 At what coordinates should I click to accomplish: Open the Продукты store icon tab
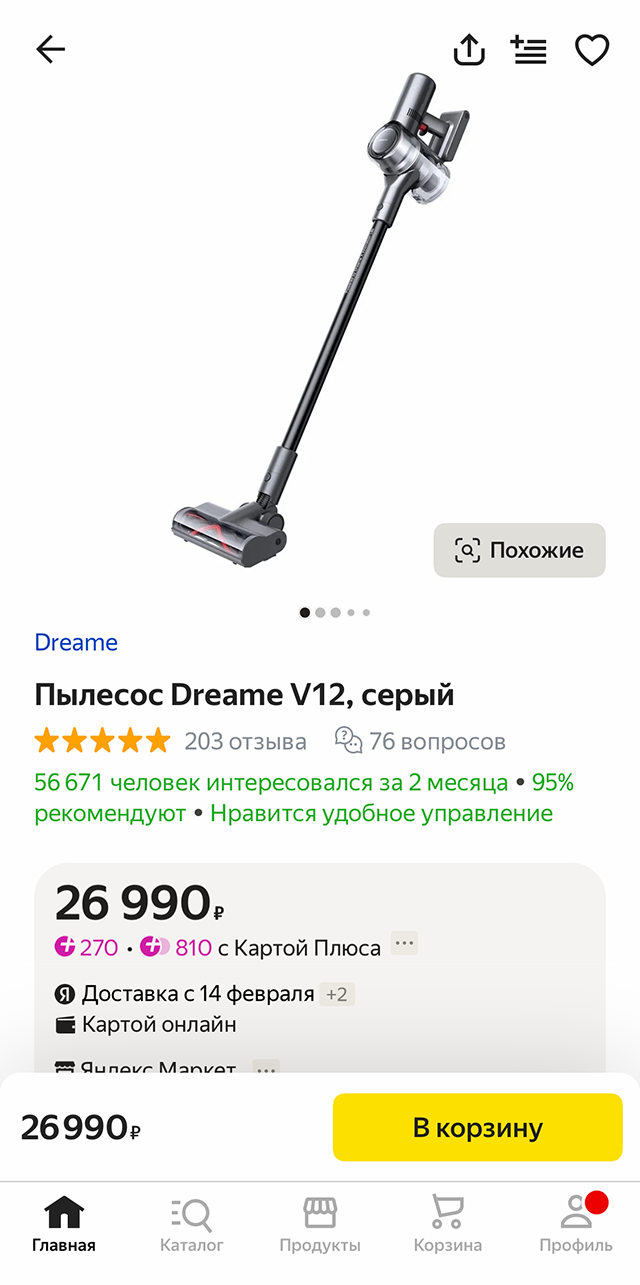pos(320,1223)
